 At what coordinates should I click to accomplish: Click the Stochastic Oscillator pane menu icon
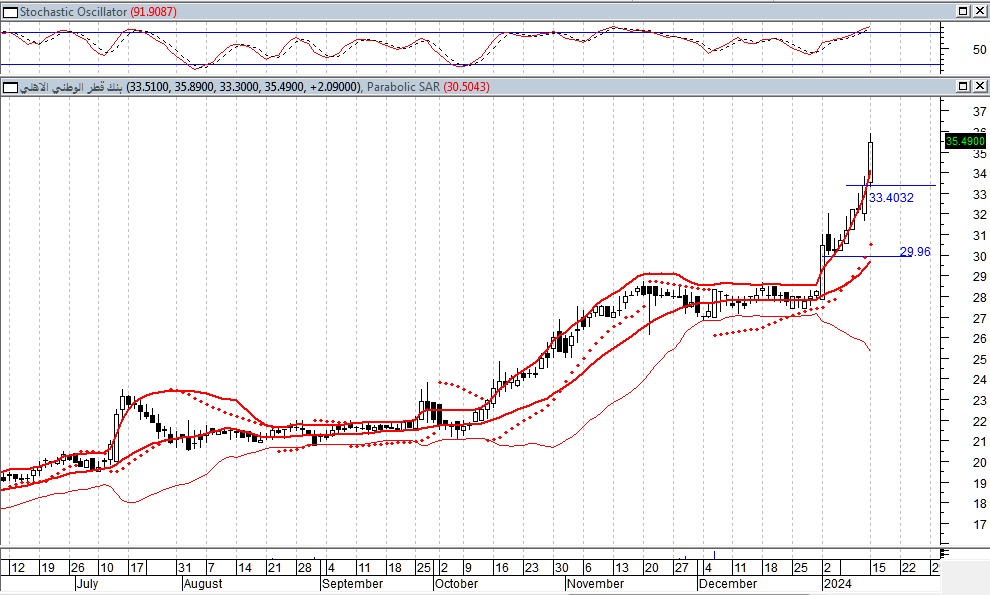coord(7,11)
